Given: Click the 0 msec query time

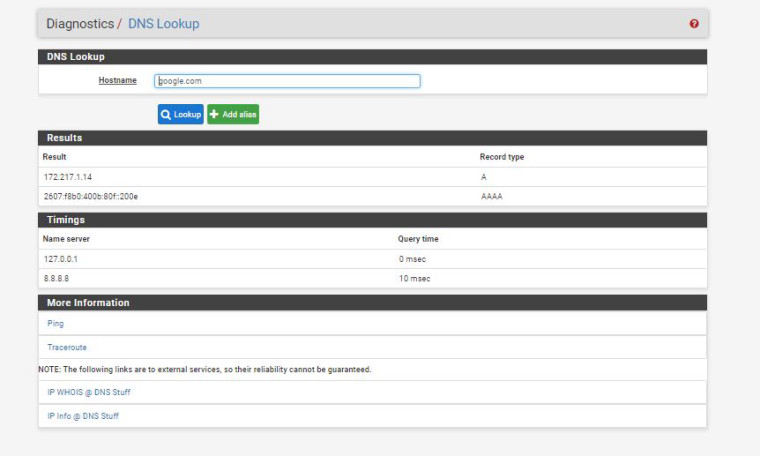Looking at the screenshot, I should 412,259.
